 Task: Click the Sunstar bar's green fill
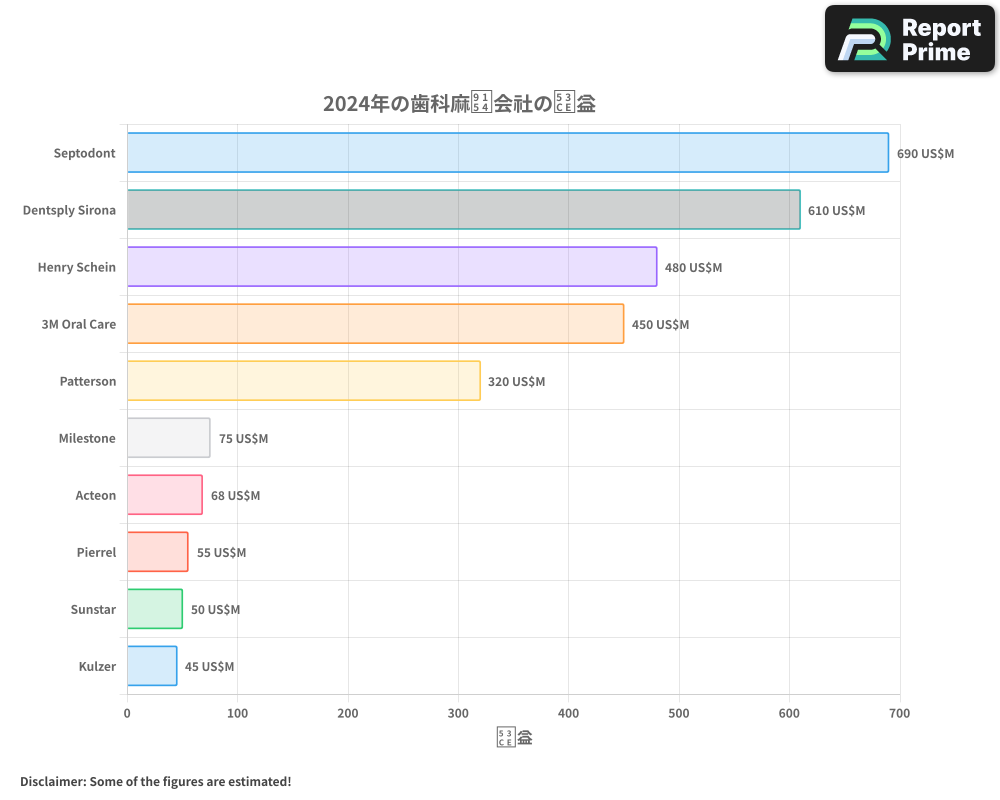click(153, 609)
